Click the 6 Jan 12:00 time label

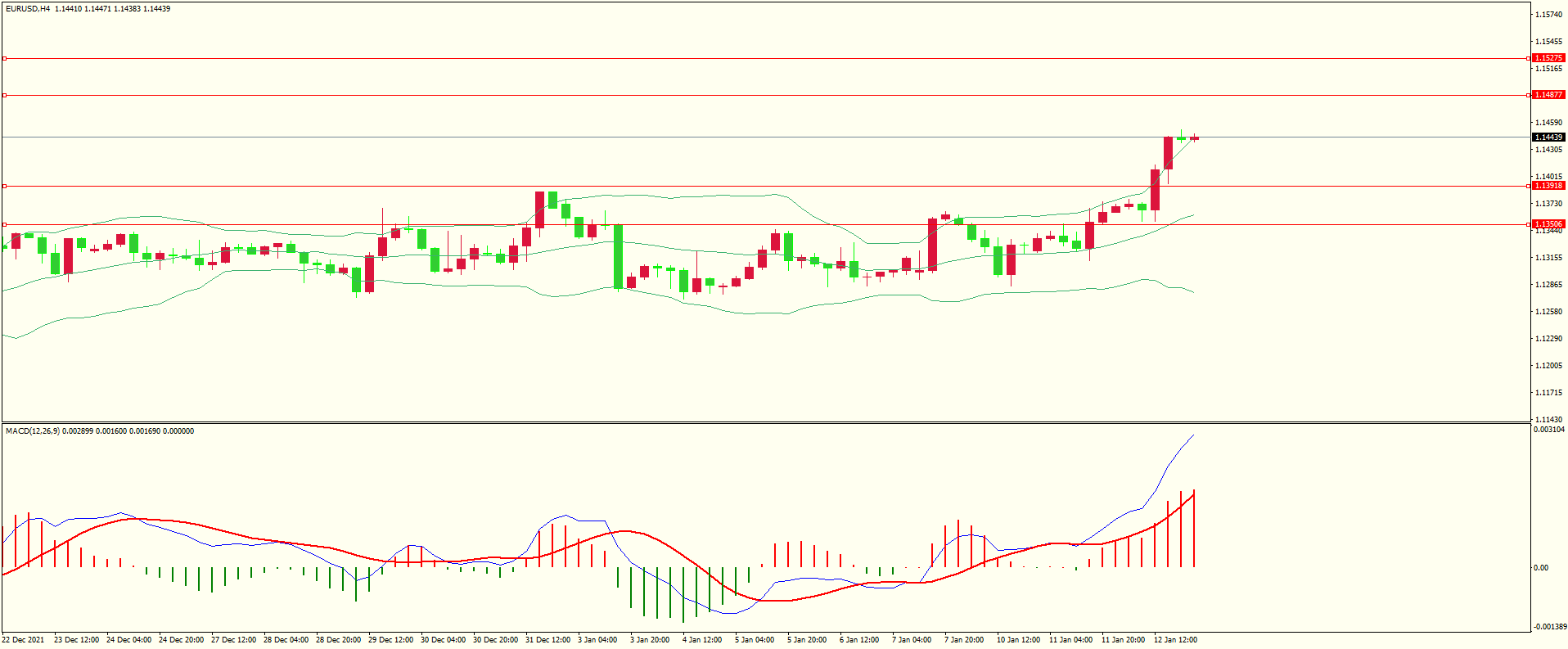tap(859, 640)
